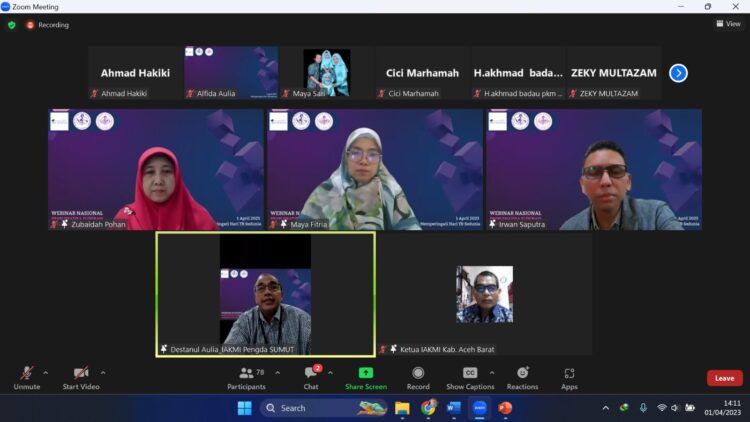Open clock and date 14:11 flyout
The height and width of the screenshot is (422, 750).
coord(722,408)
